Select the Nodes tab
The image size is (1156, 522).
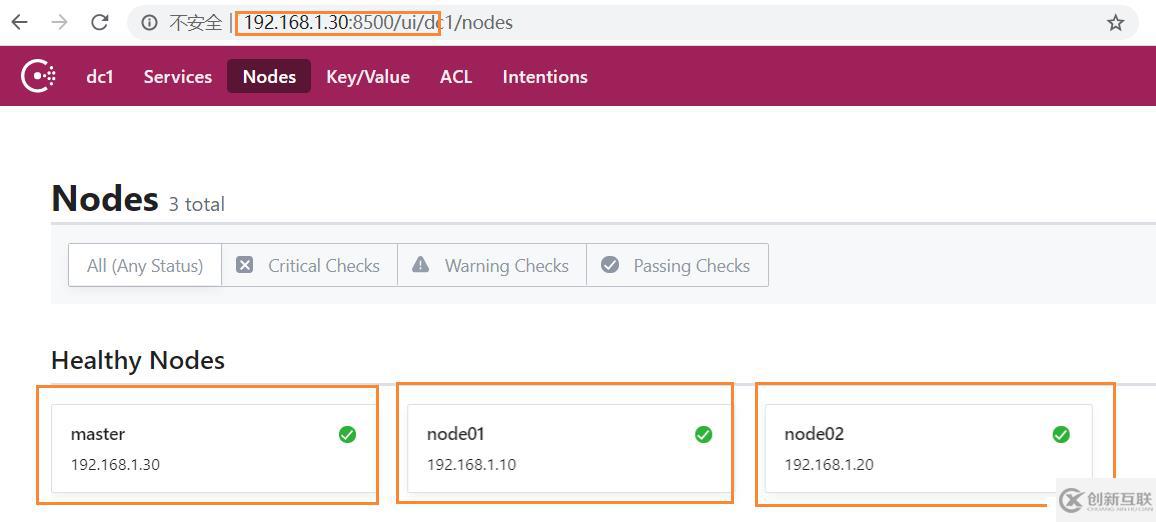click(x=269, y=77)
